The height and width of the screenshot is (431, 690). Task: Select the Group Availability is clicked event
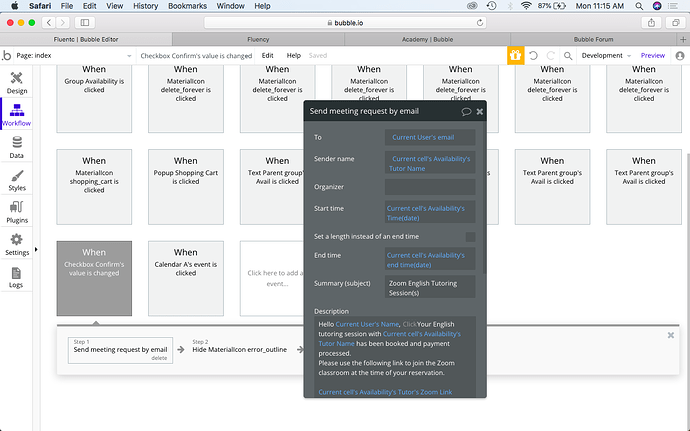click(x=94, y=98)
